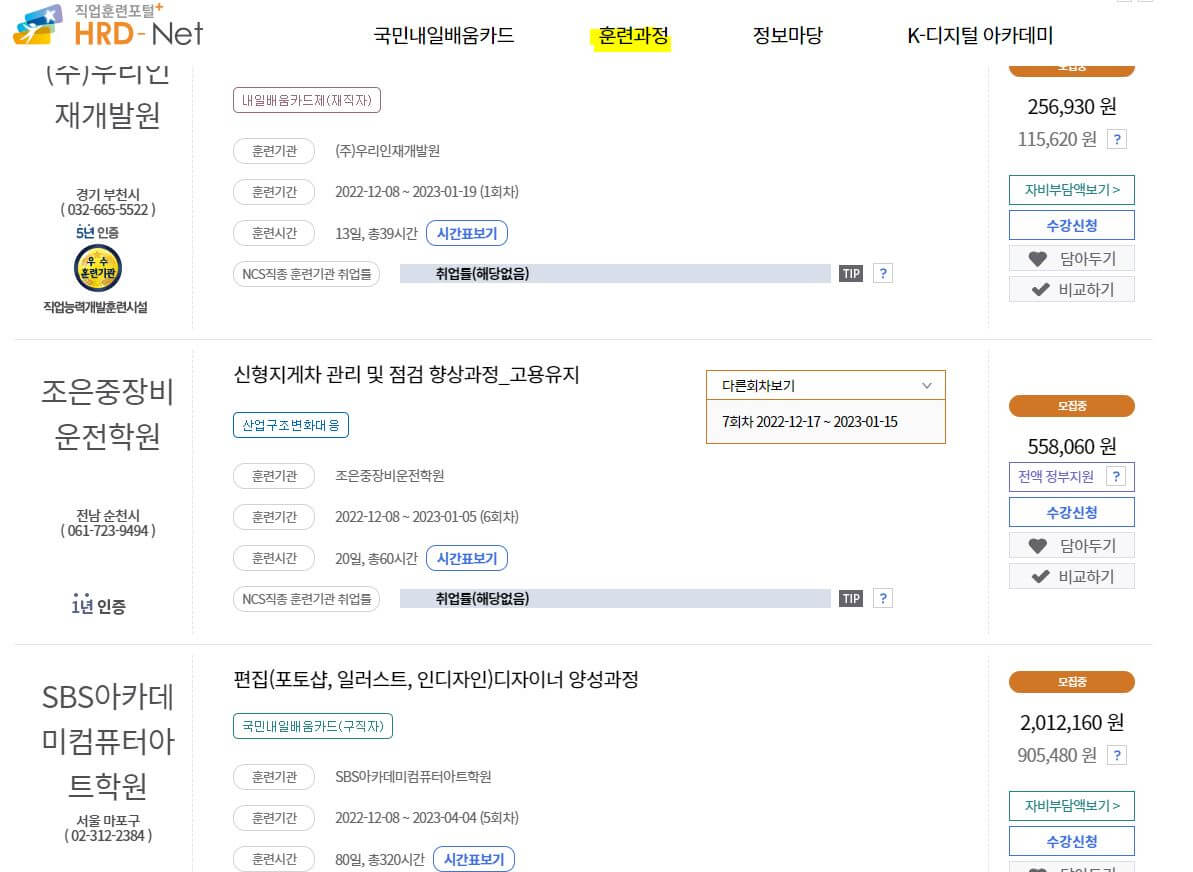Image resolution: width=1193 pixels, height=872 pixels.
Task: Toggle 비교하기 for 신형지게차 course
Action: tap(1071, 576)
